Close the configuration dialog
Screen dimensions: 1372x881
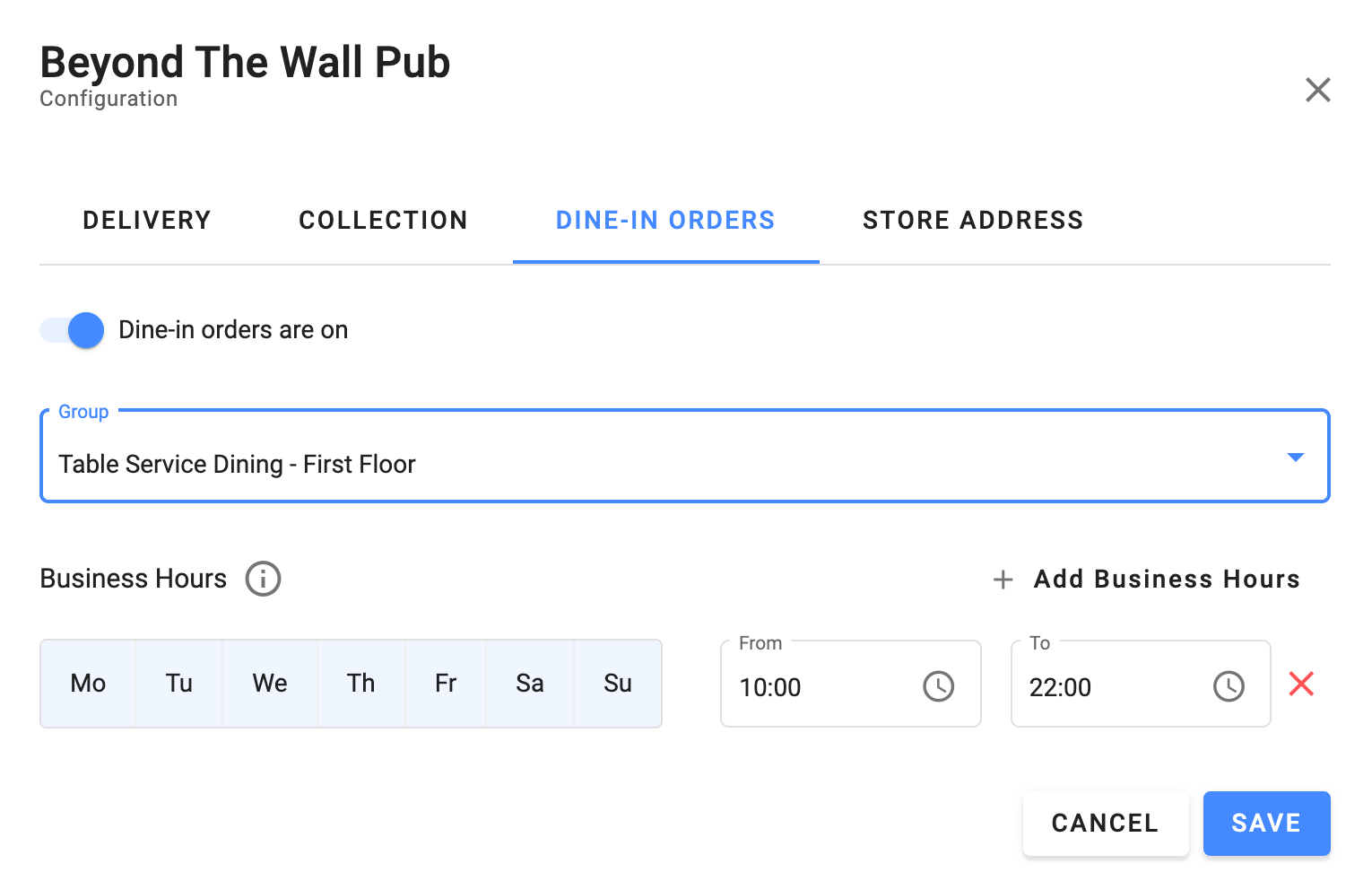point(1317,90)
